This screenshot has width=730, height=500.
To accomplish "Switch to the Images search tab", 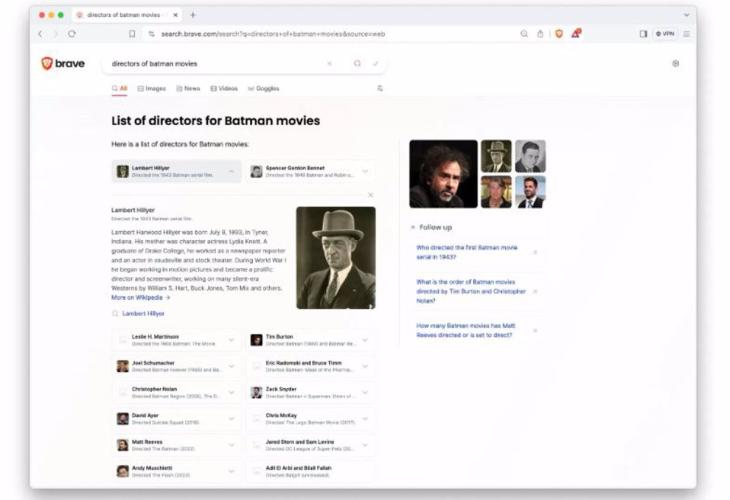I will (x=151, y=88).
